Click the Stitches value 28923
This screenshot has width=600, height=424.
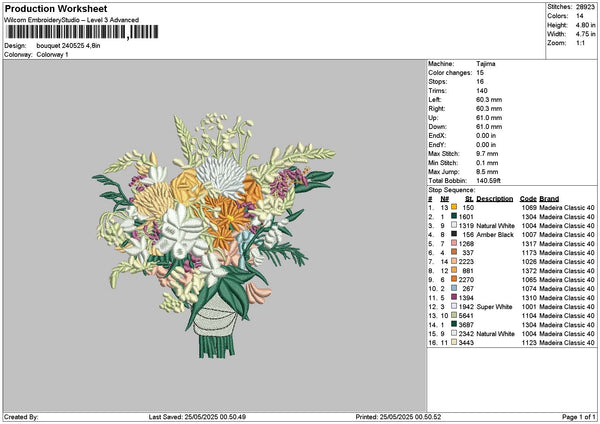[585, 7]
